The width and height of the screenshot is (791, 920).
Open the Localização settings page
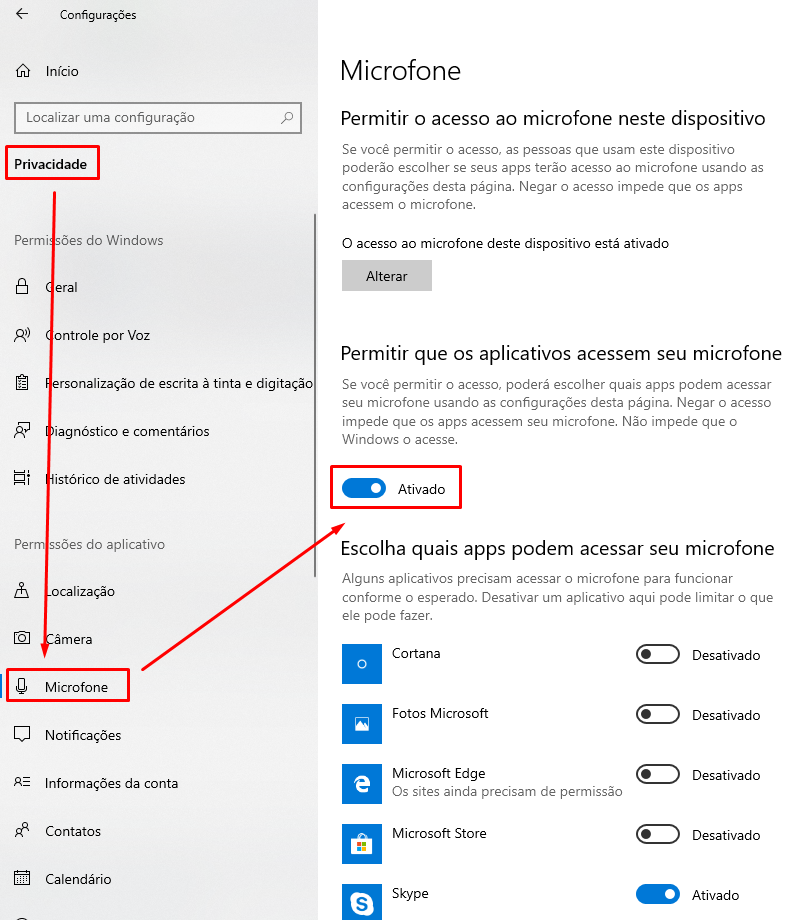tap(80, 591)
